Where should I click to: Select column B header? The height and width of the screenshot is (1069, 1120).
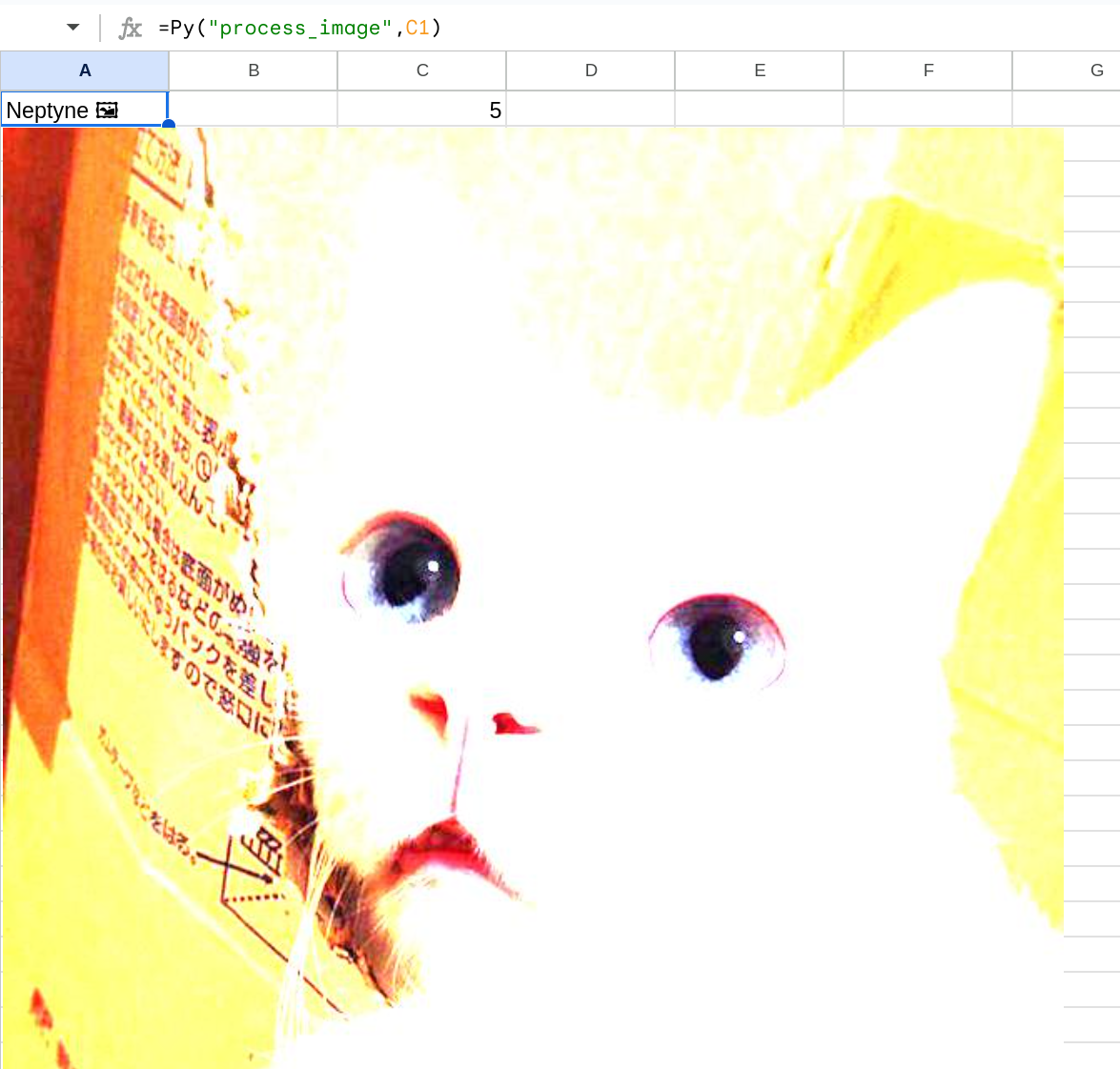(253, 71)
